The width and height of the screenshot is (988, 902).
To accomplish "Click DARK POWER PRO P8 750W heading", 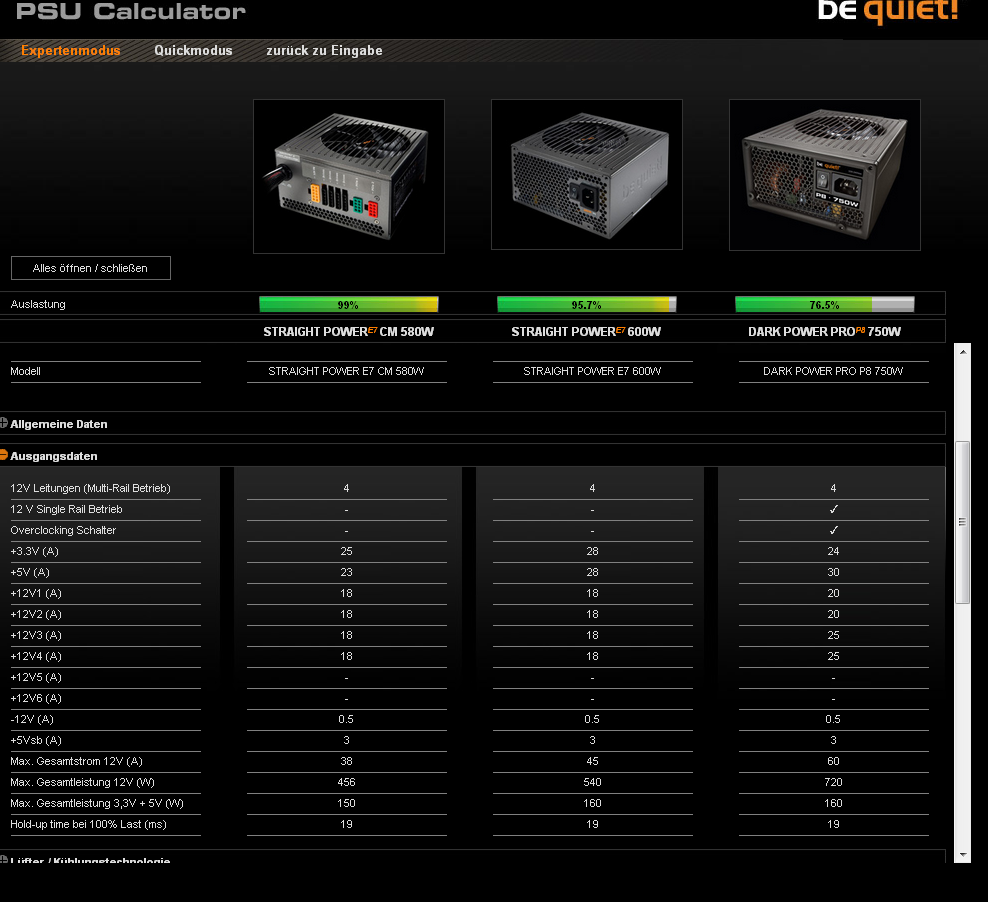I will pyautogui.click(x=824, y=331).
